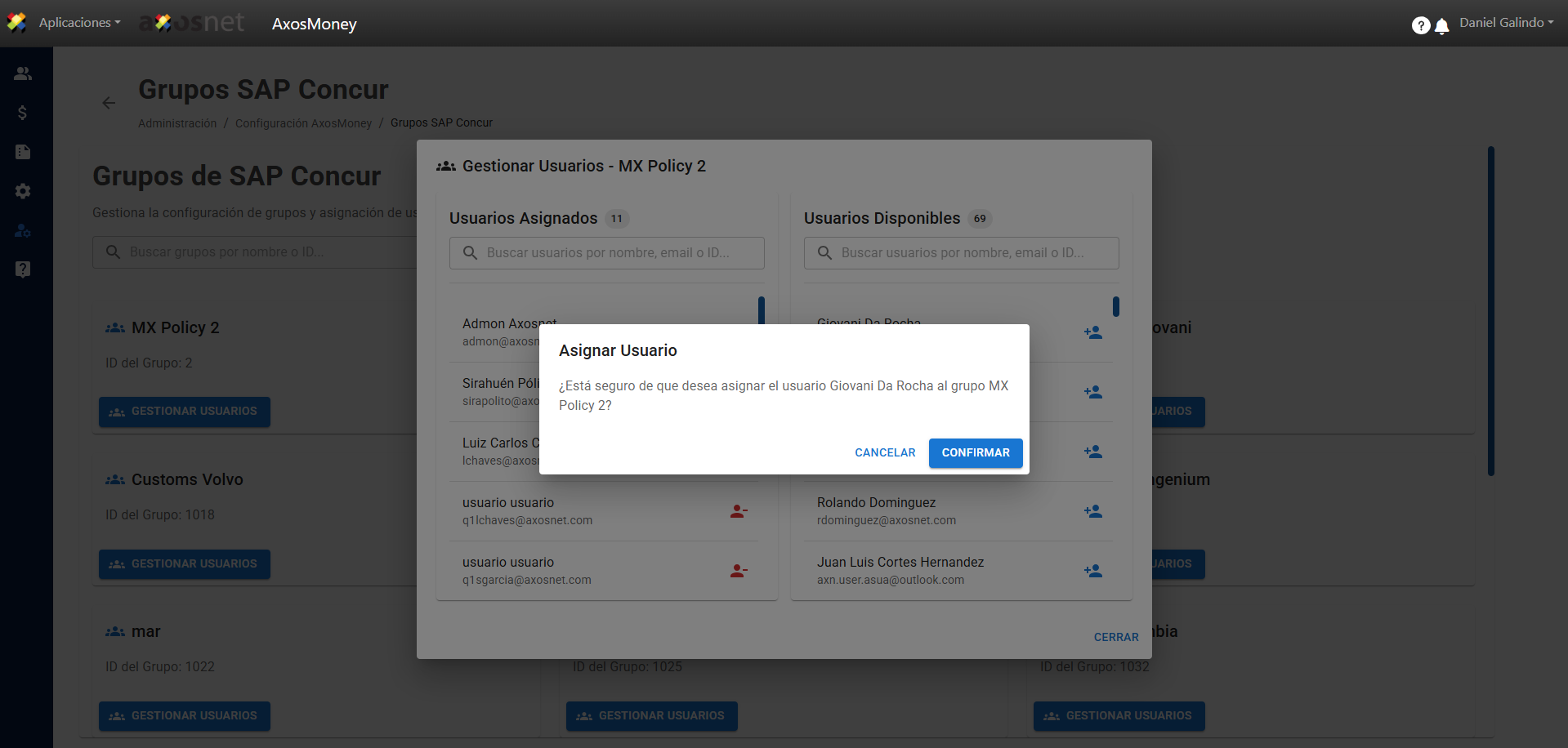The width and height of the screenshot is (1568, 748).
Task: Click add-user icon for Juan Luis Cortes Hernandez
Action: [x=1092, y=571]
